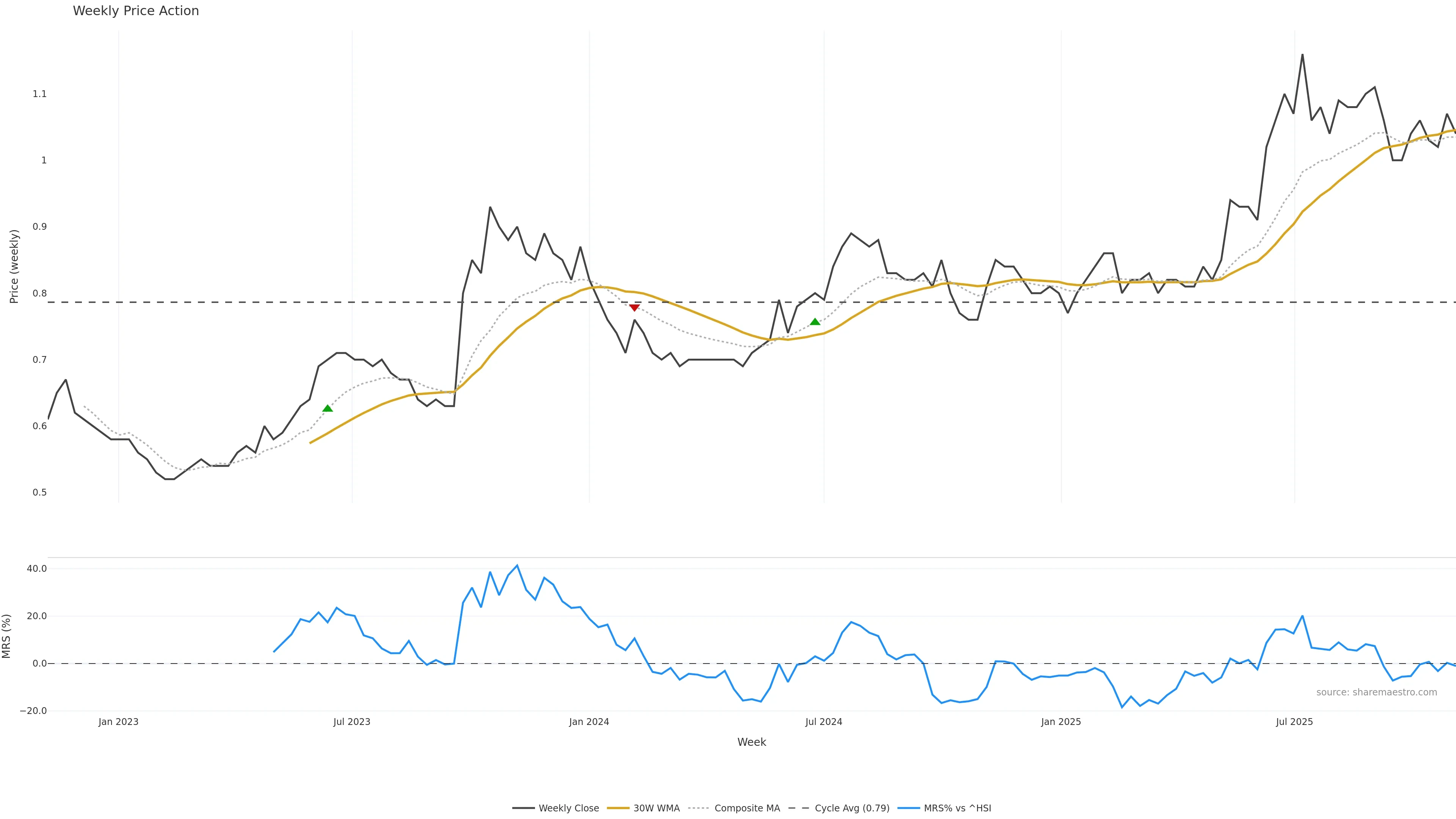
Task: Toggle the Weekly Close series label in legend
Action: coord(569,808)
